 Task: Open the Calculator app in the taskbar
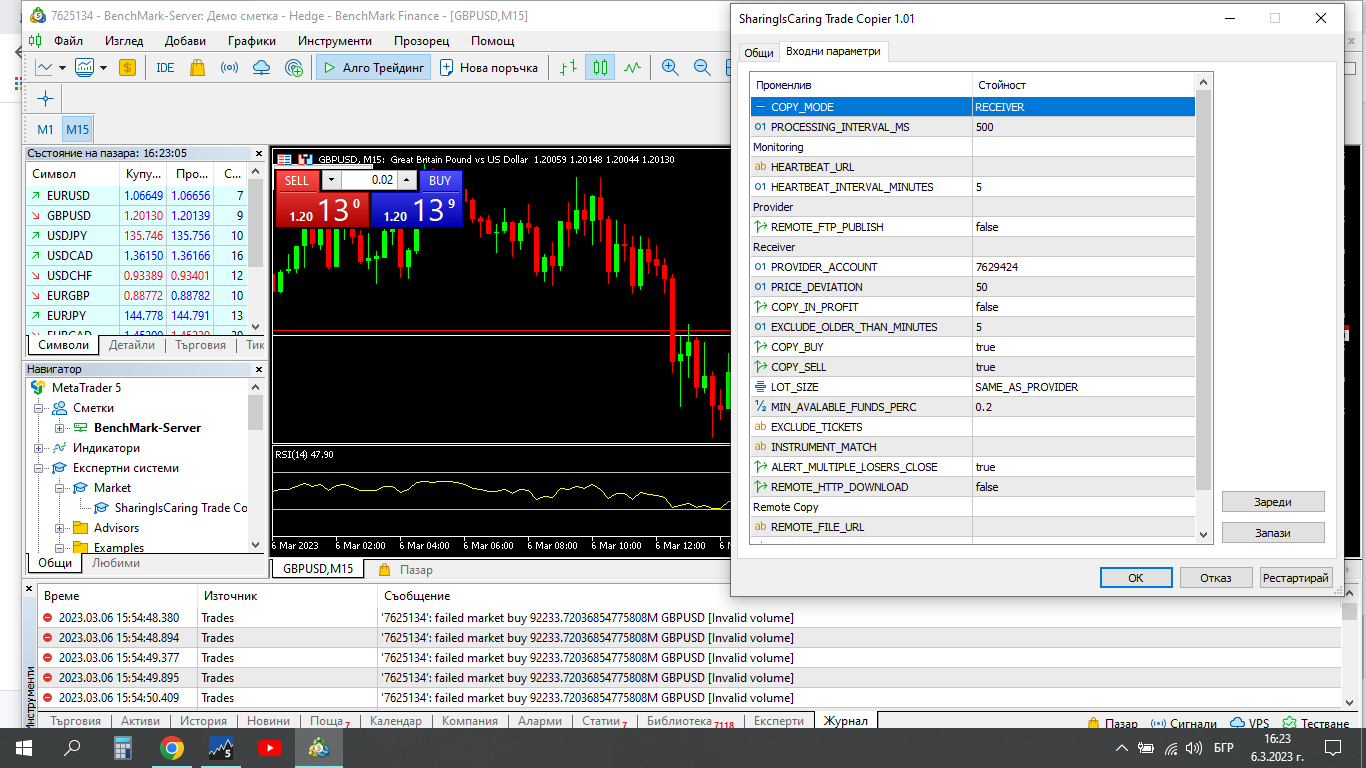pos(122,747)
